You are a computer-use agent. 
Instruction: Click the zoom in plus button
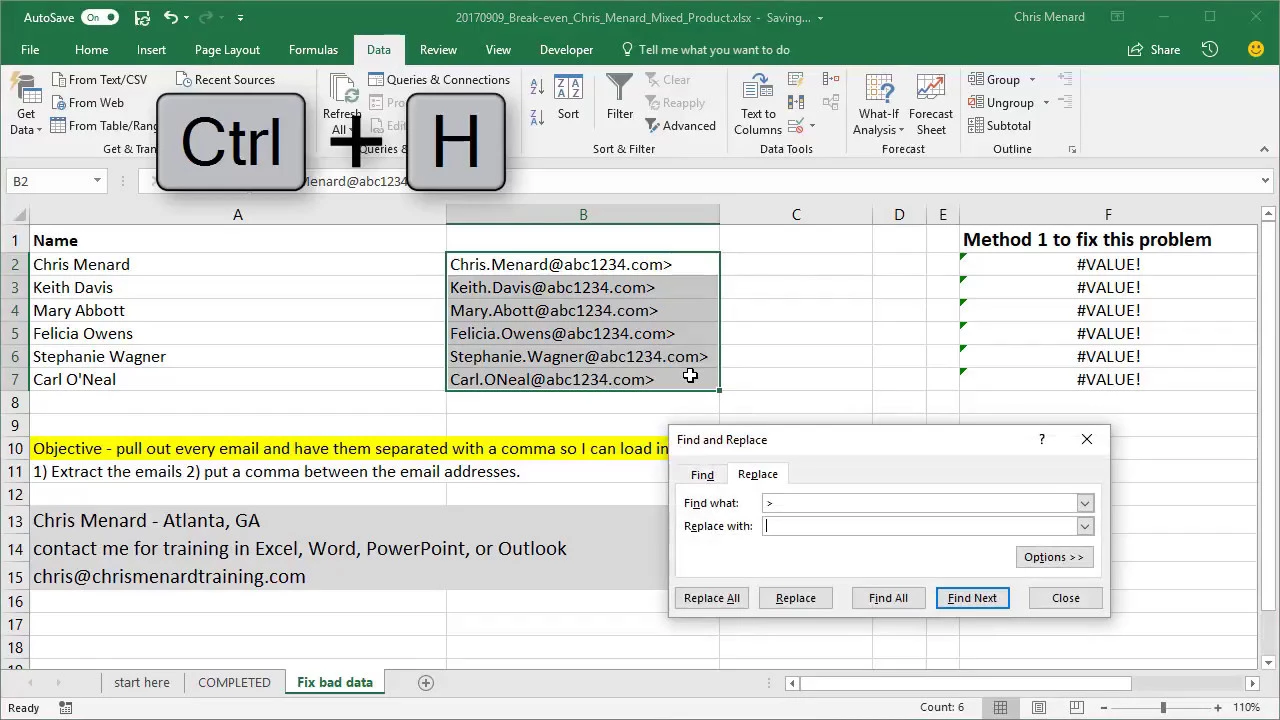[1217, 707]
